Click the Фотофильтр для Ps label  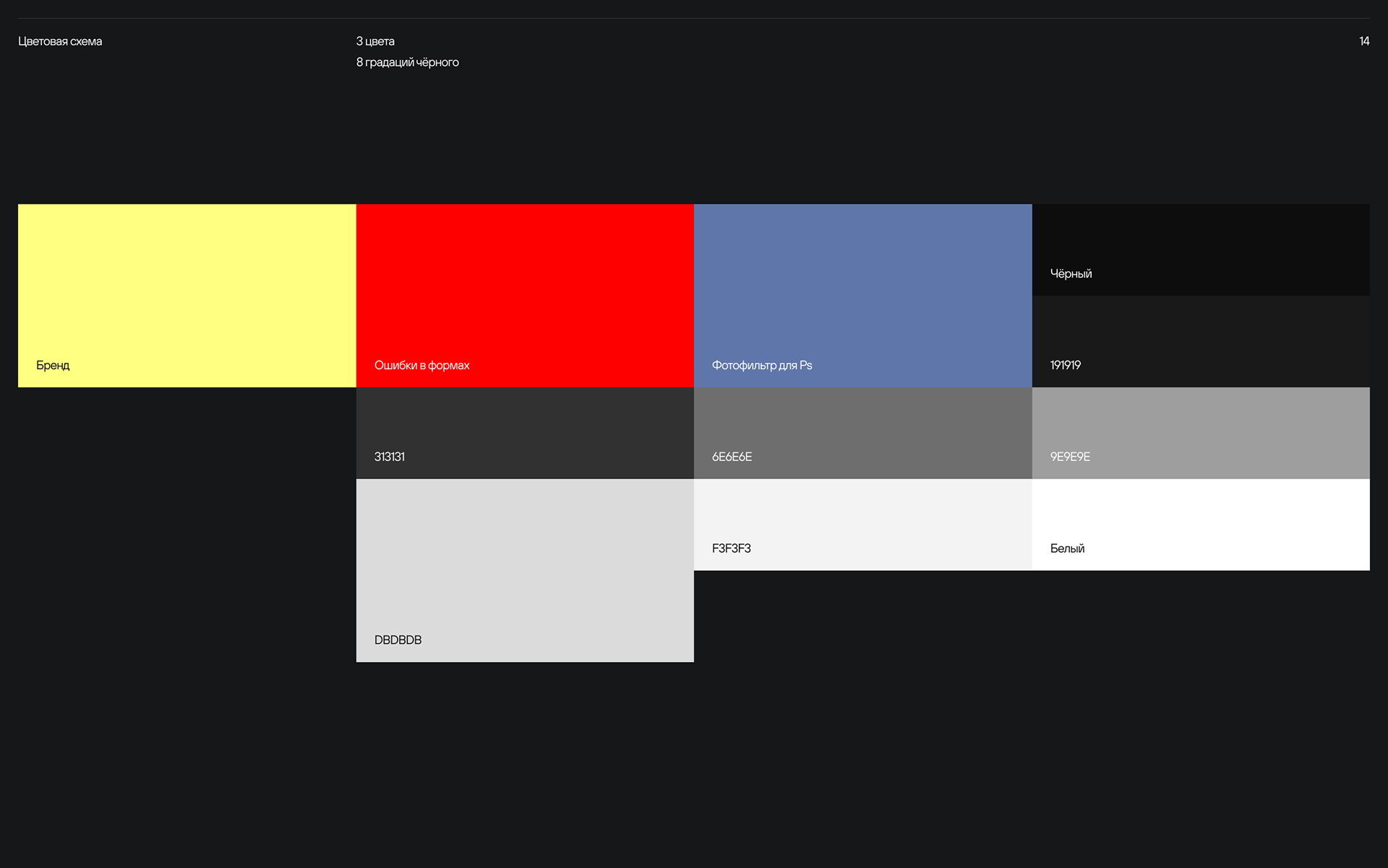[x=761, y=365]
